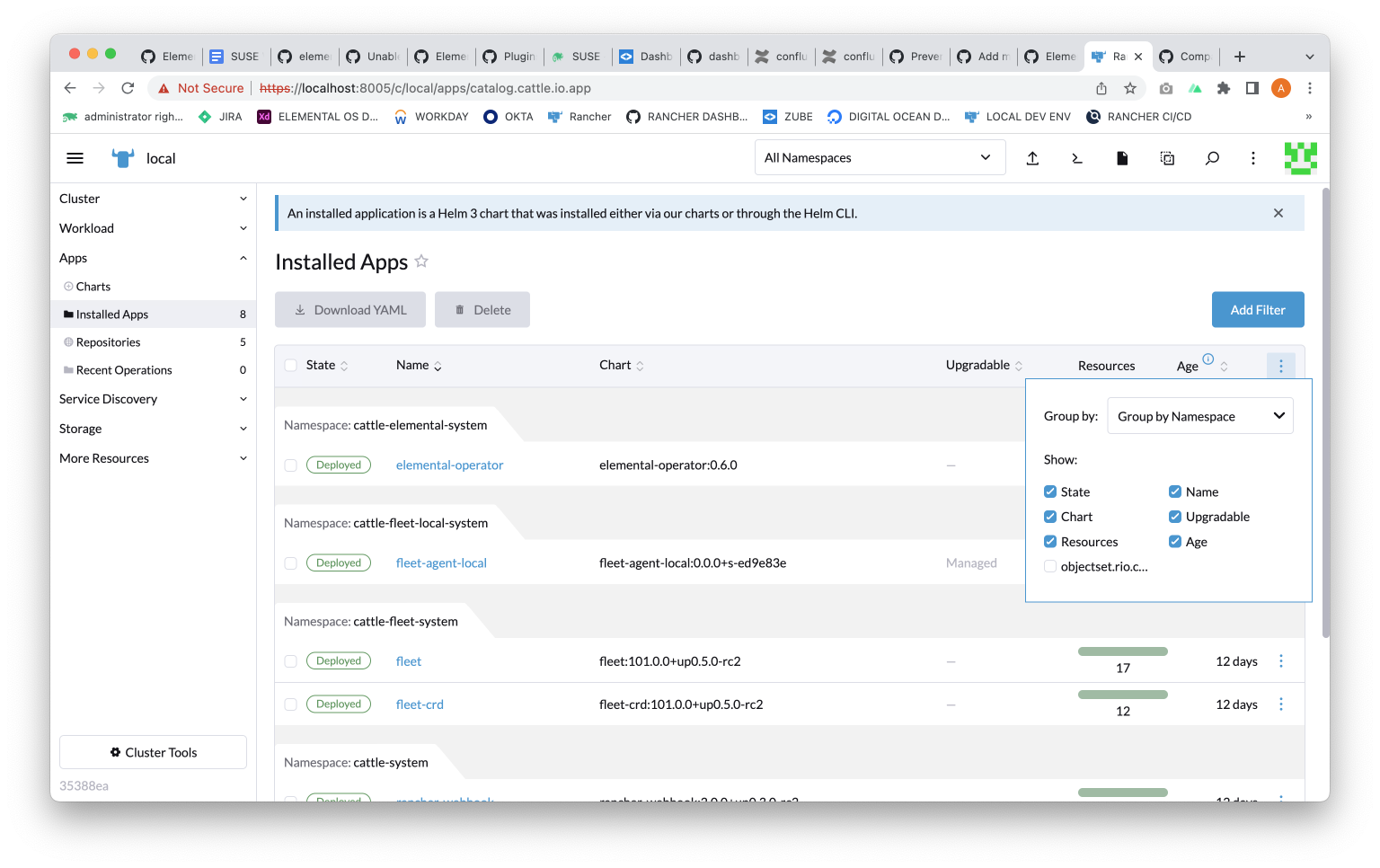This screenshot has height=868, width=1380.
Task: Reload the browser page
Action: (x=128, y=88)
